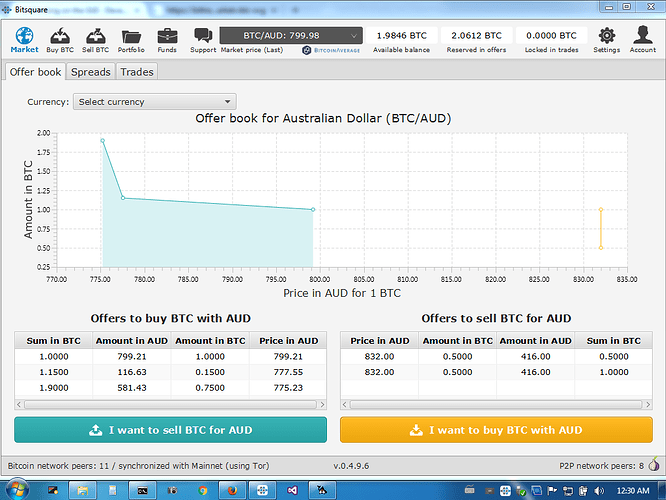Click the chart point at 1.00 BTC near 799
The image size is (666, 500).
(x=313, y=209)
